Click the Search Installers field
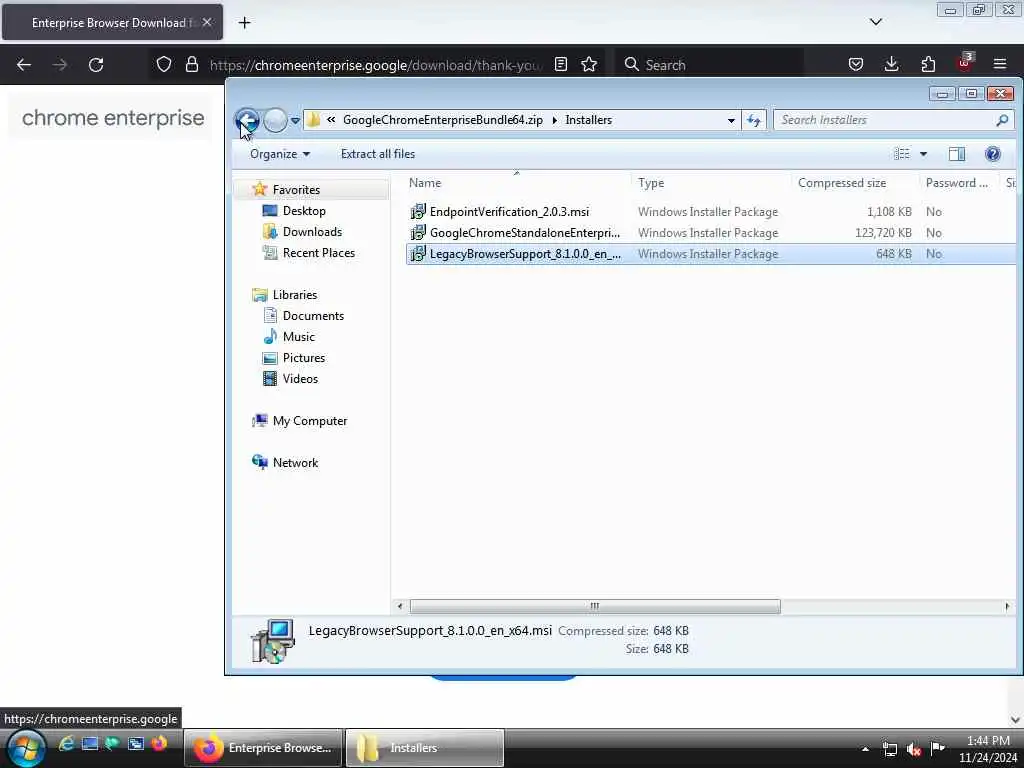 pyautogui.click(x=885, y=120)
